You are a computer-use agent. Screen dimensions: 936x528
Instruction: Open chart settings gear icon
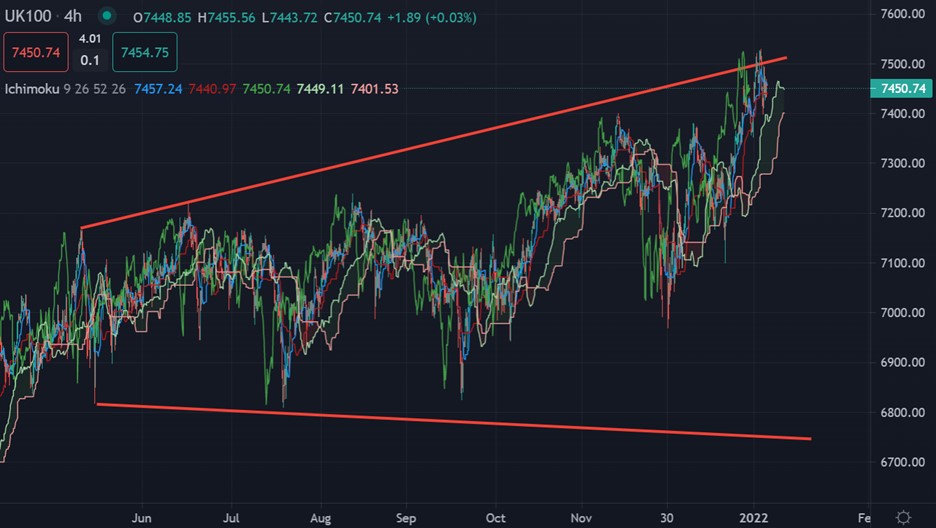[x=904, y=517]
